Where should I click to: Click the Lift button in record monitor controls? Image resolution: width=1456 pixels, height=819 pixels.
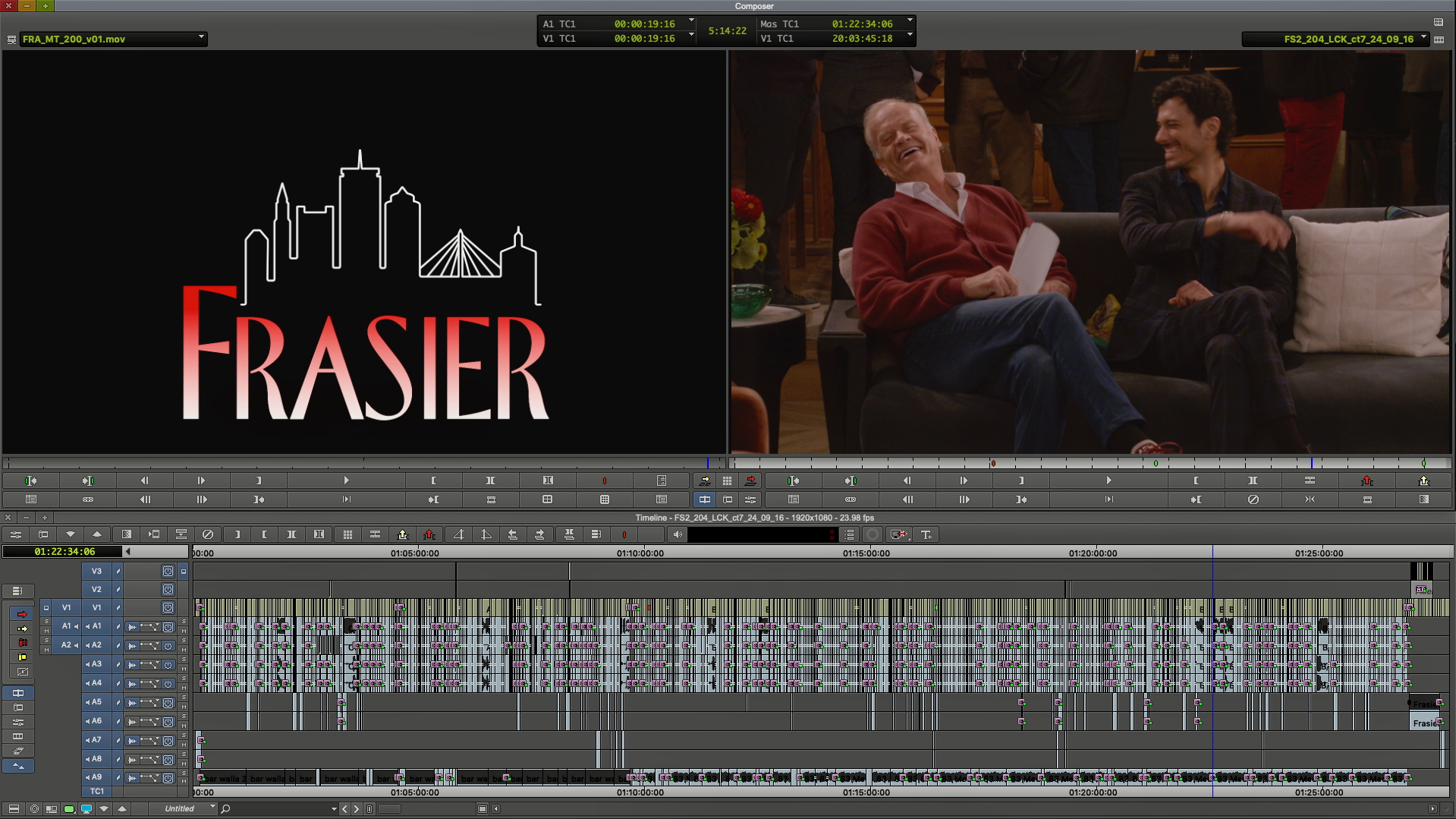[1366, 480]
